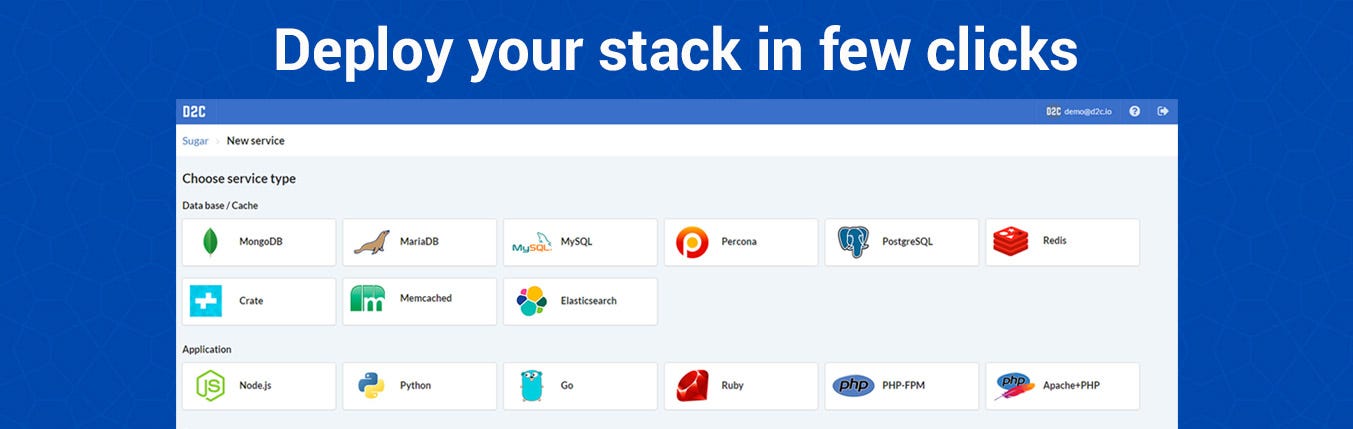Select the Crate icon

coord(206,301)
